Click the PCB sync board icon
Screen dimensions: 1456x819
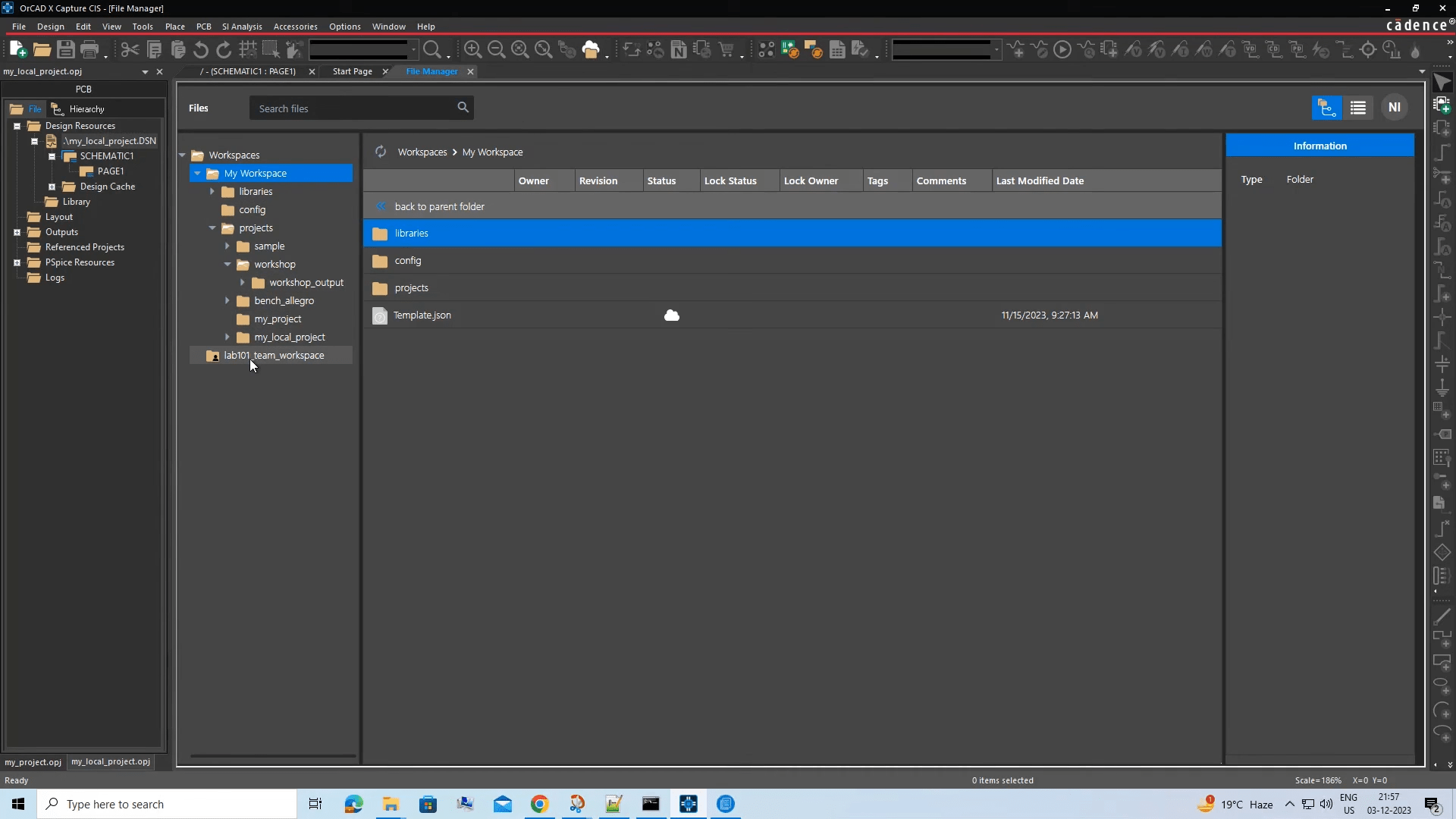click(789, 50)
